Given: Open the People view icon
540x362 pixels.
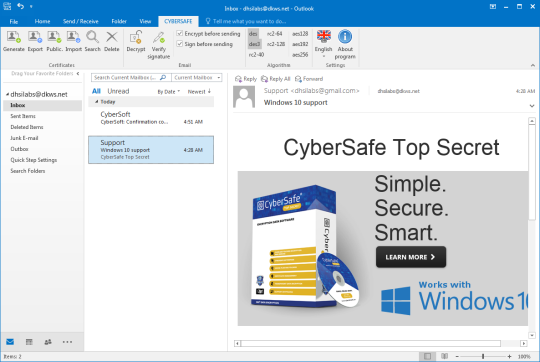Looking at the screenshot, I should [x=48, y=342].
